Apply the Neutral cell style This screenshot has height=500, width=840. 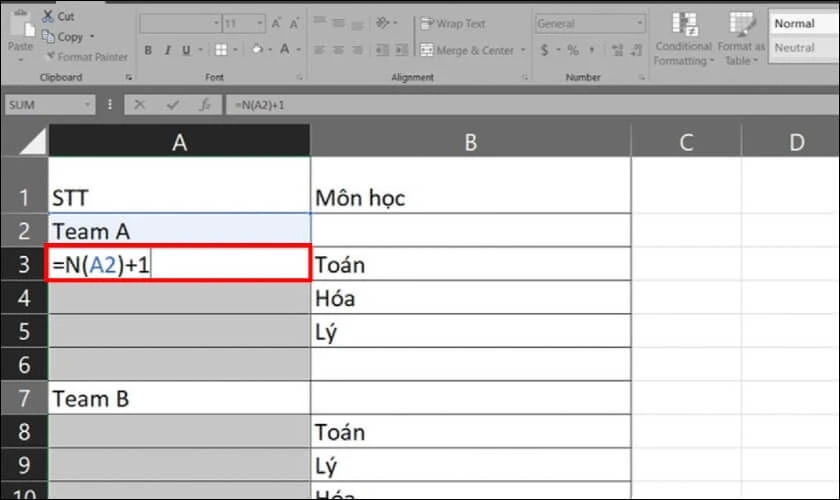804,48
